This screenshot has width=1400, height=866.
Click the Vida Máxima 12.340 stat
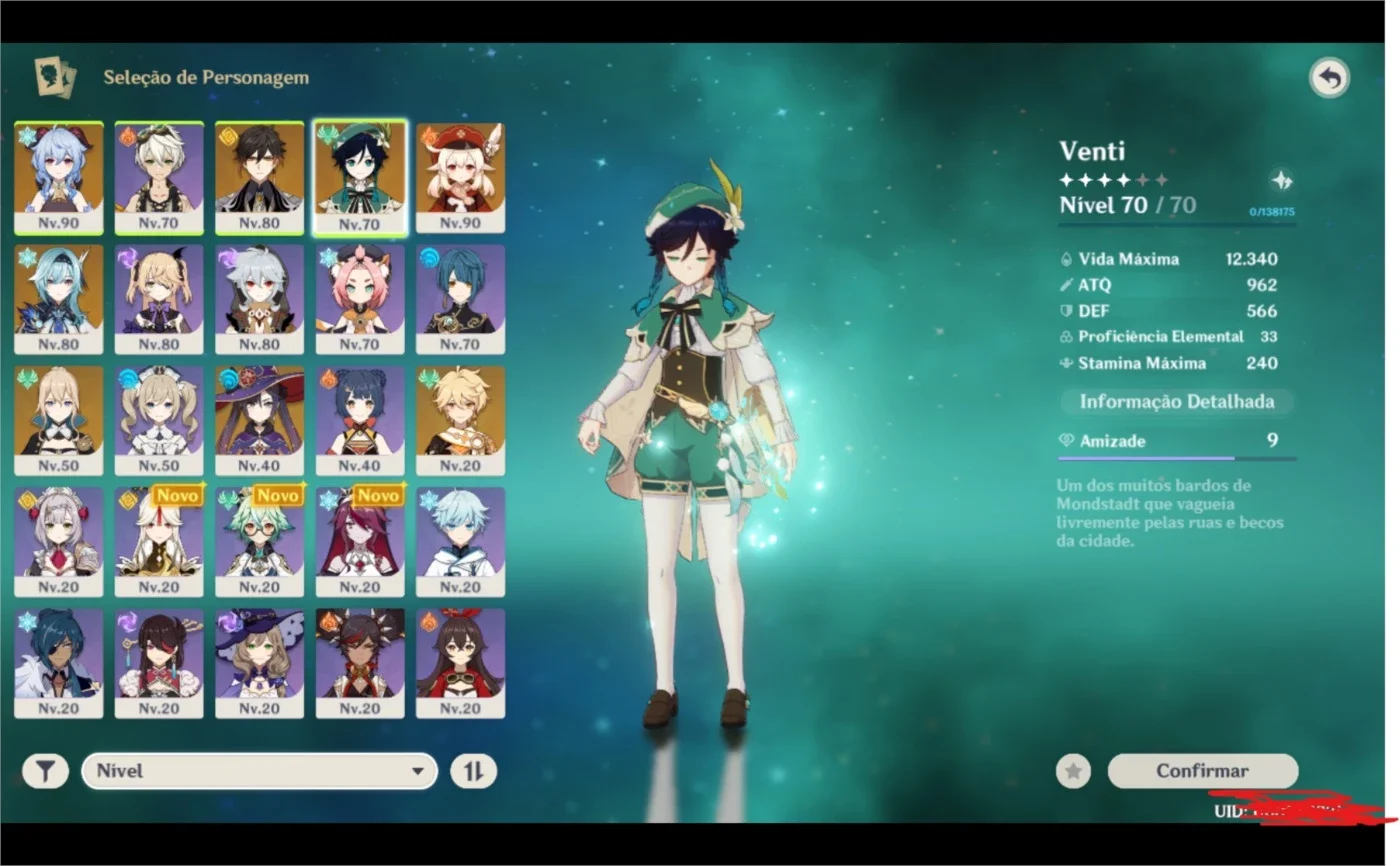(1168, 259)
